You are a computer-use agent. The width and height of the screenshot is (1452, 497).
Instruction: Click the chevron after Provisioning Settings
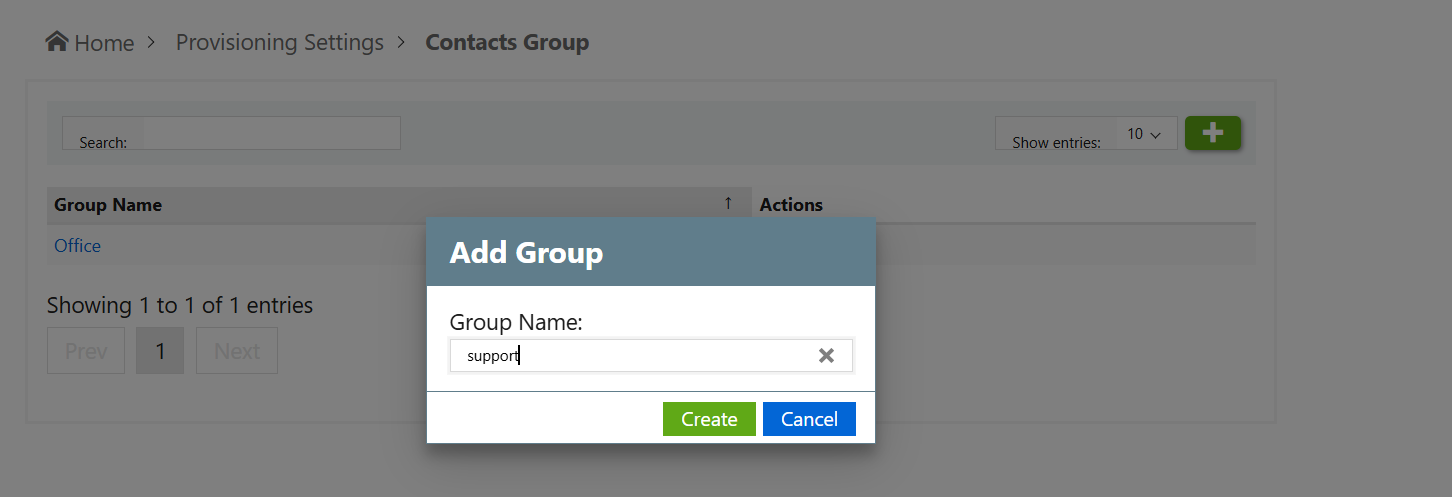coord(401,43)
